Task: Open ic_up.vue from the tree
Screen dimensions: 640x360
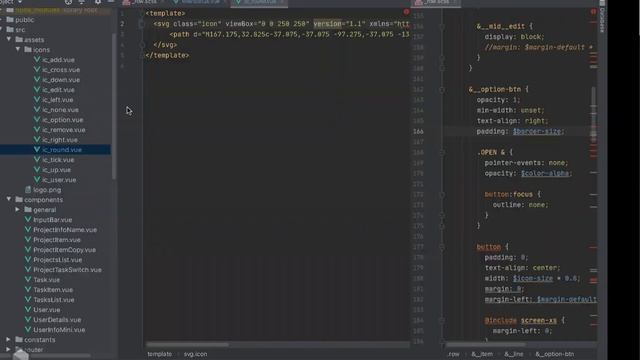Action: (56, 169)
